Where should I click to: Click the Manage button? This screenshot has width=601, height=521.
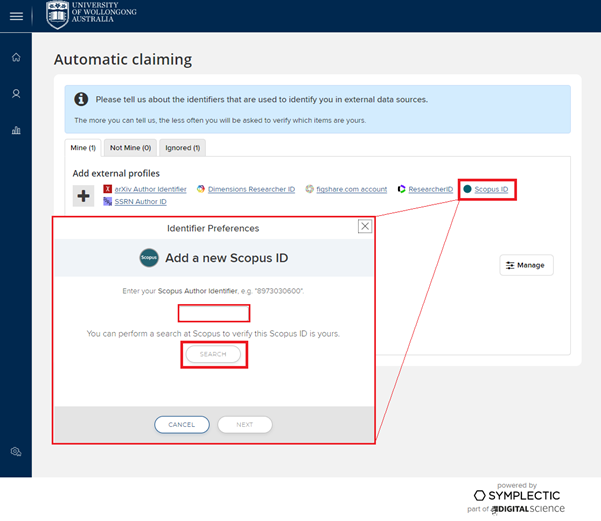coord(526,265)
